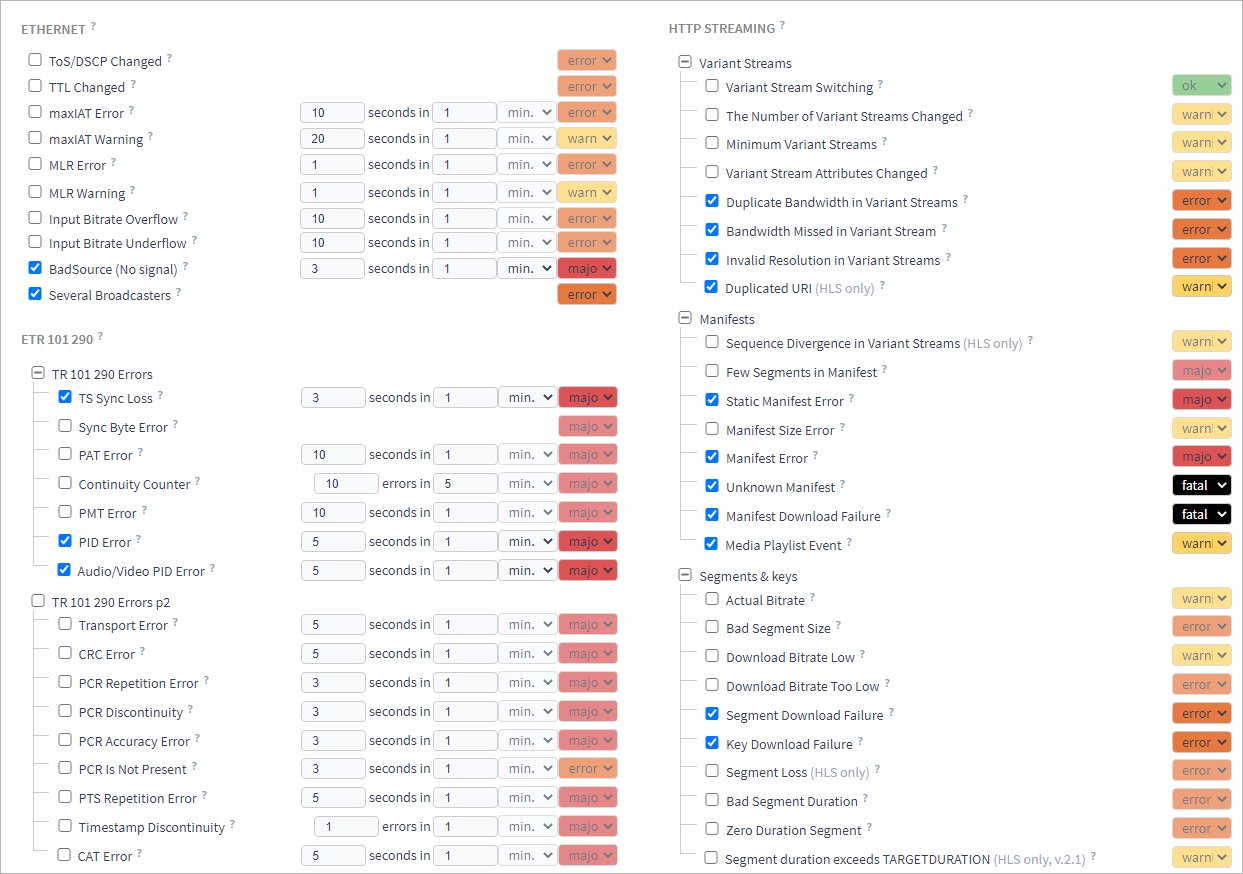Collapse the Manifests tree node
Screen dimensions: 1243x874
pyautogui.click(x=685, y=318)
